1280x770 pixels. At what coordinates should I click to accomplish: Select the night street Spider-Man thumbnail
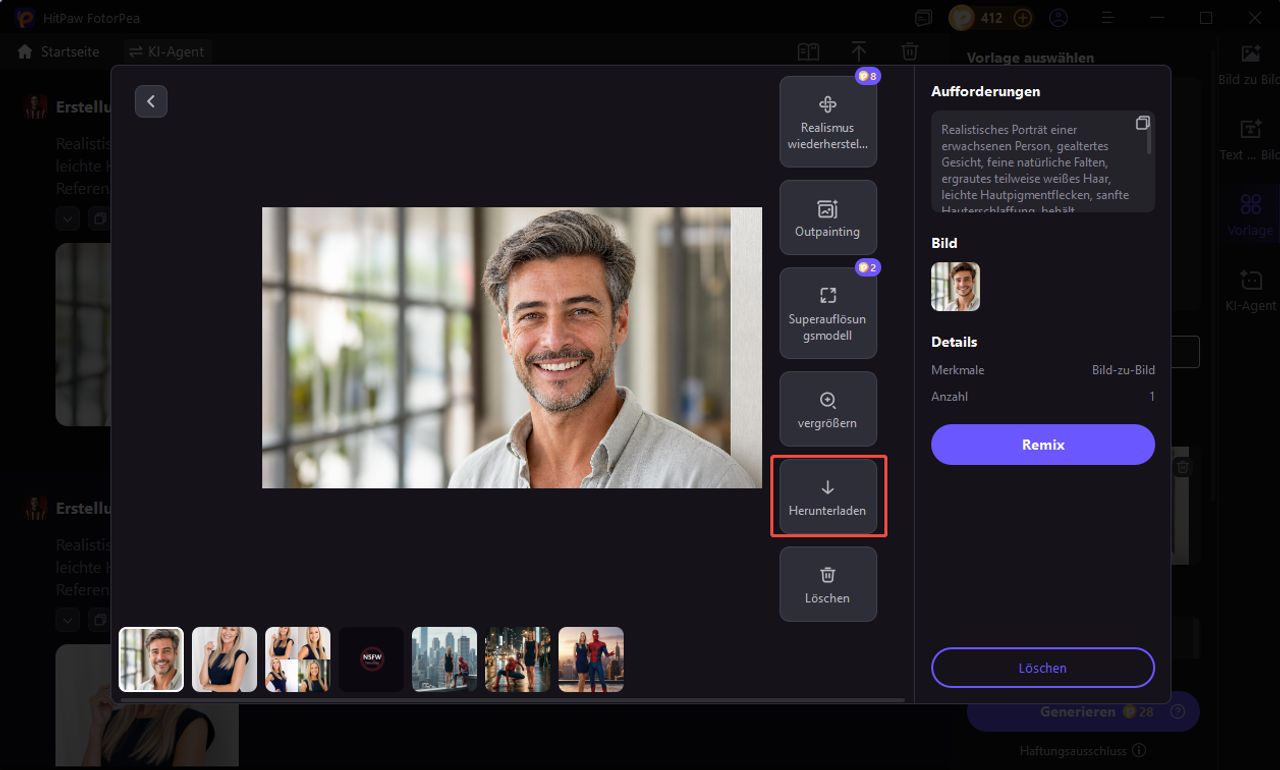518,659
